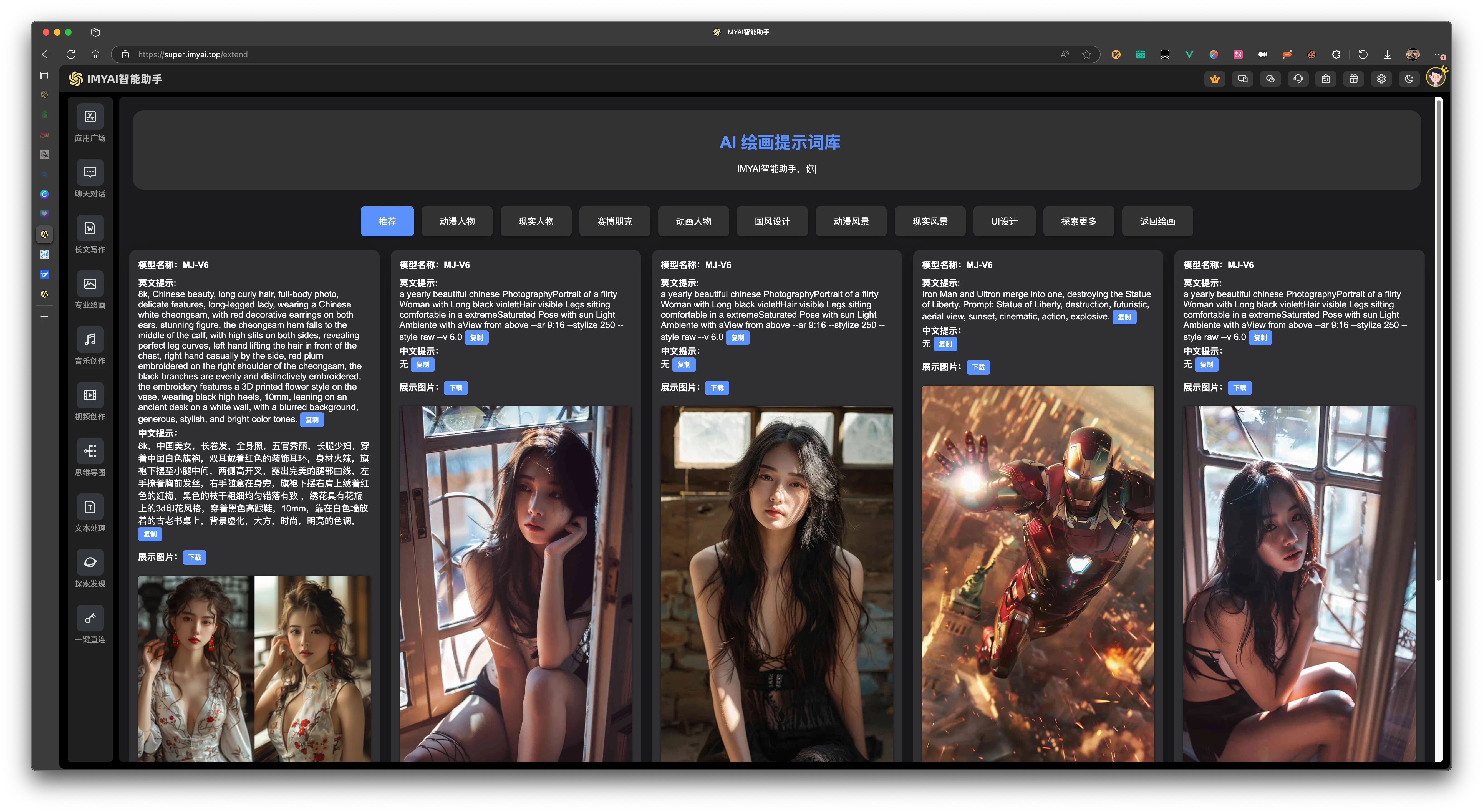Select the 现实风景 tab

click(930, 221)
